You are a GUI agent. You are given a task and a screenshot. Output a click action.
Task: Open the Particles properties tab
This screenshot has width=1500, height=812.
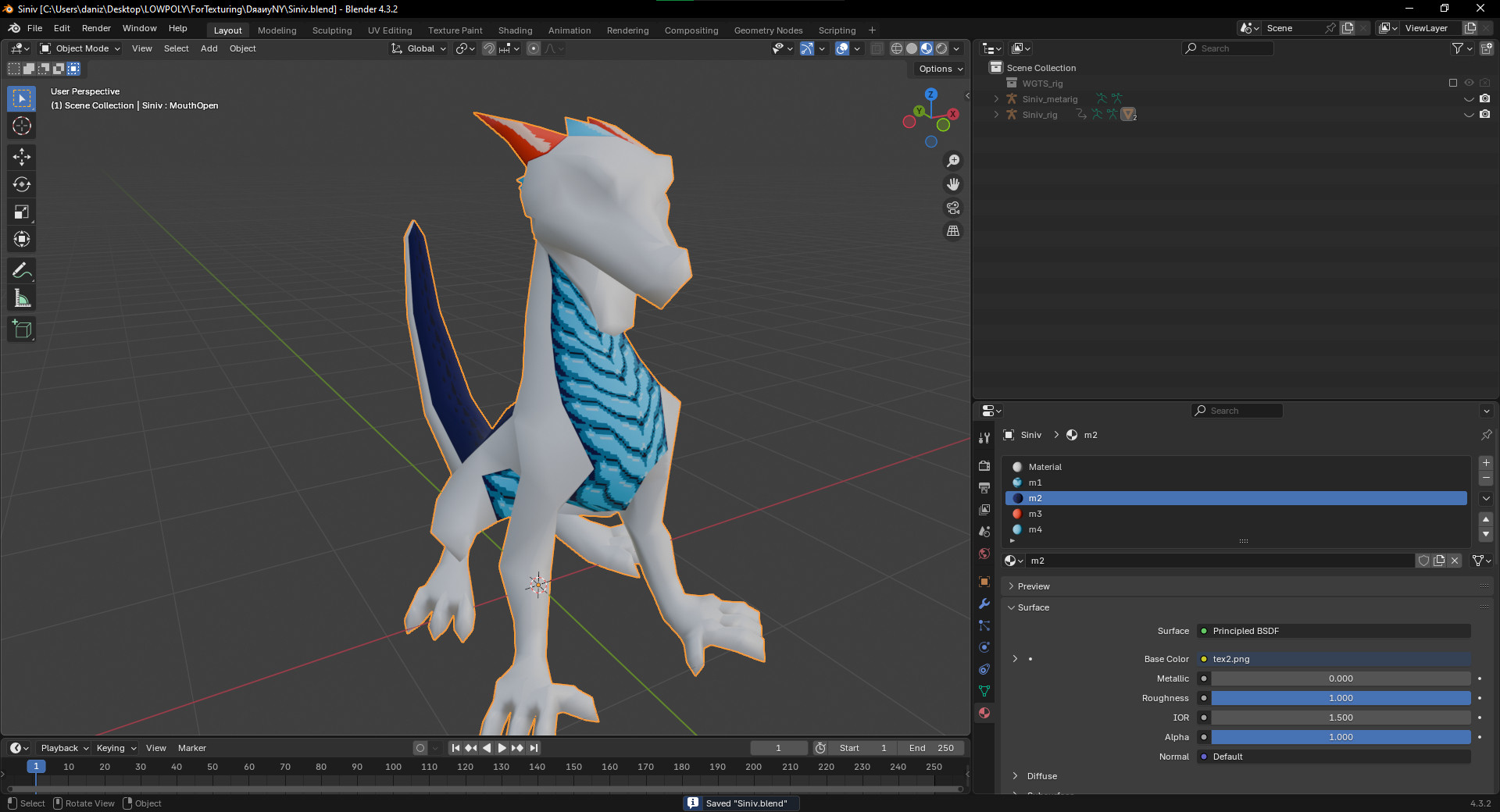pyautogui.click(x=984, y=625)
